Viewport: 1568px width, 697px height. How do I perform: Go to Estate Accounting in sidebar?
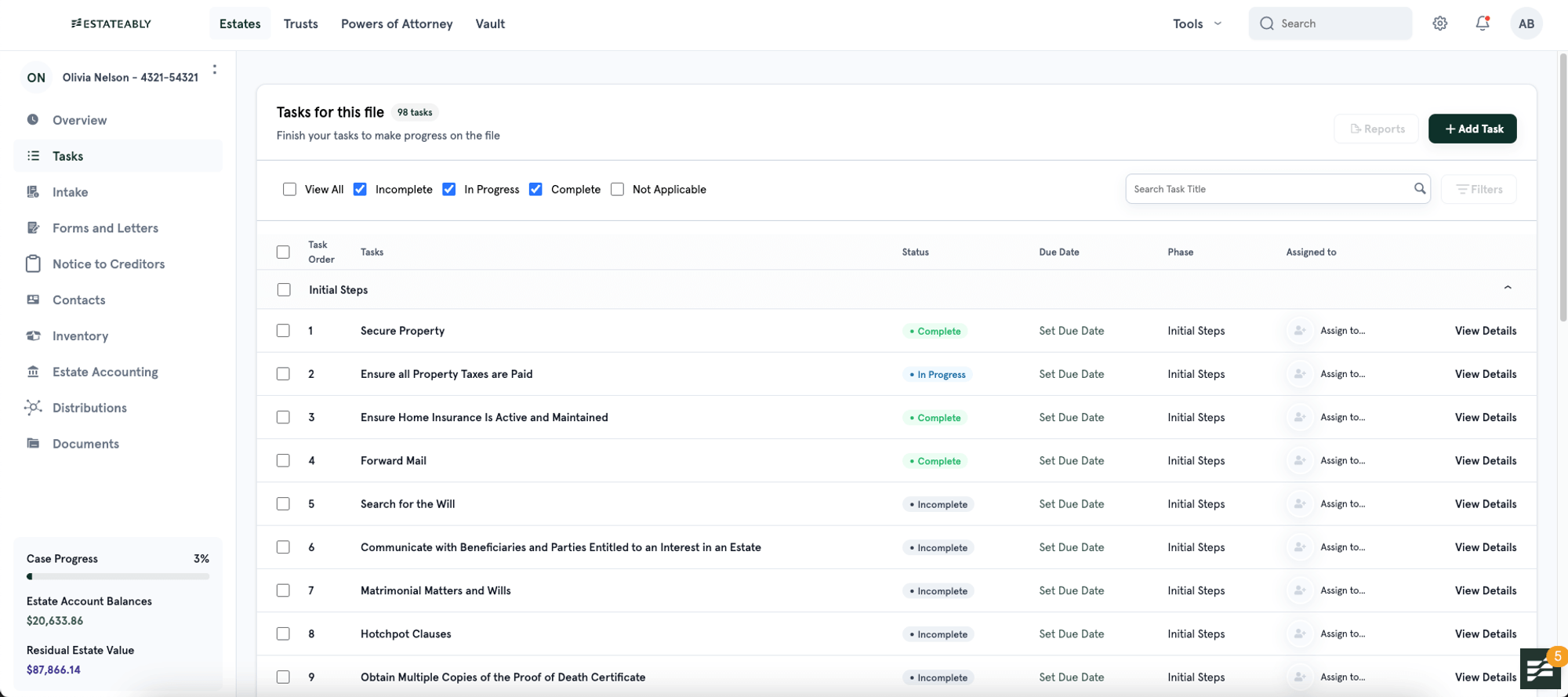tap(105, 372)
